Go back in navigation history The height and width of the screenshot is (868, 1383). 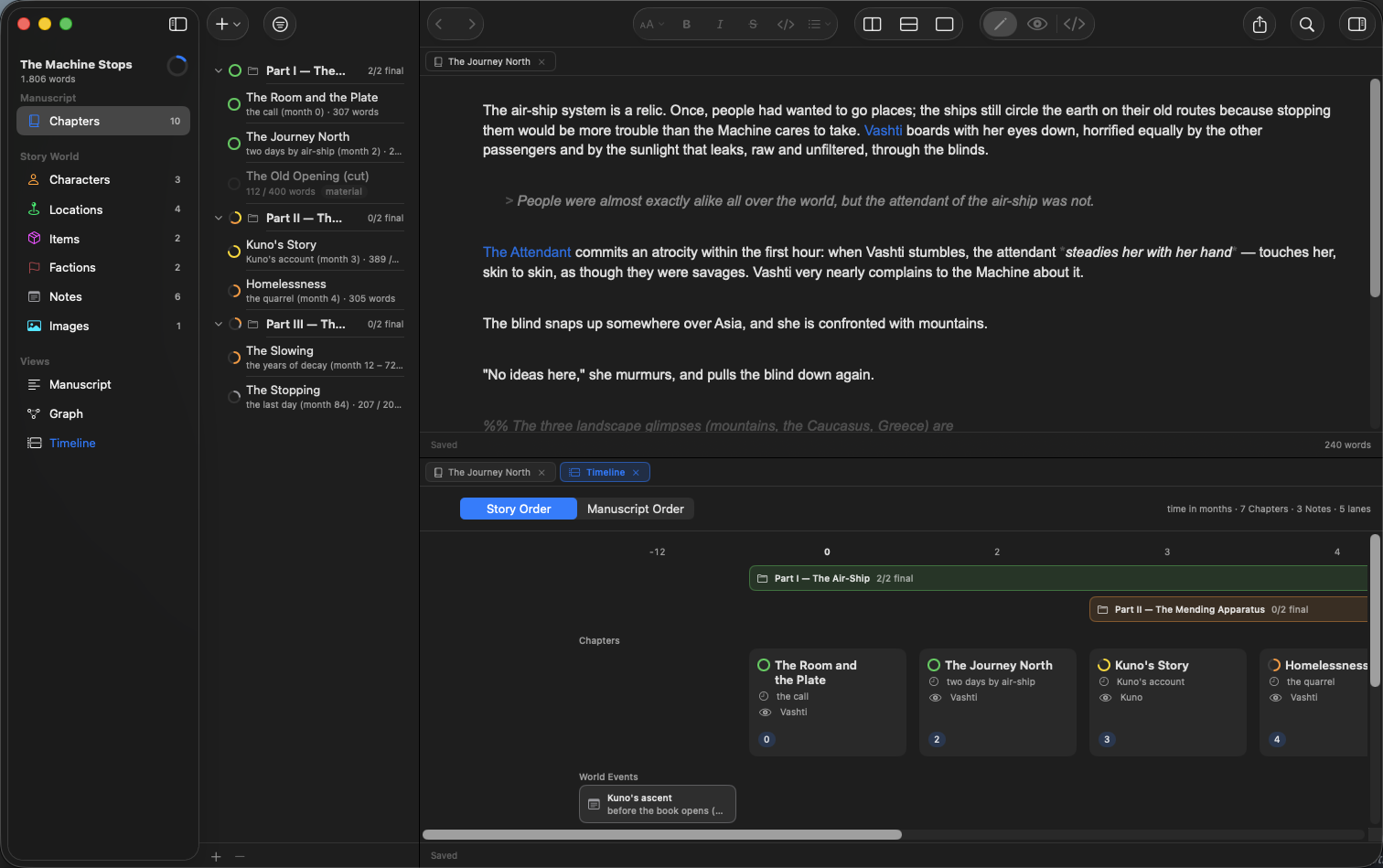(440, 25)
